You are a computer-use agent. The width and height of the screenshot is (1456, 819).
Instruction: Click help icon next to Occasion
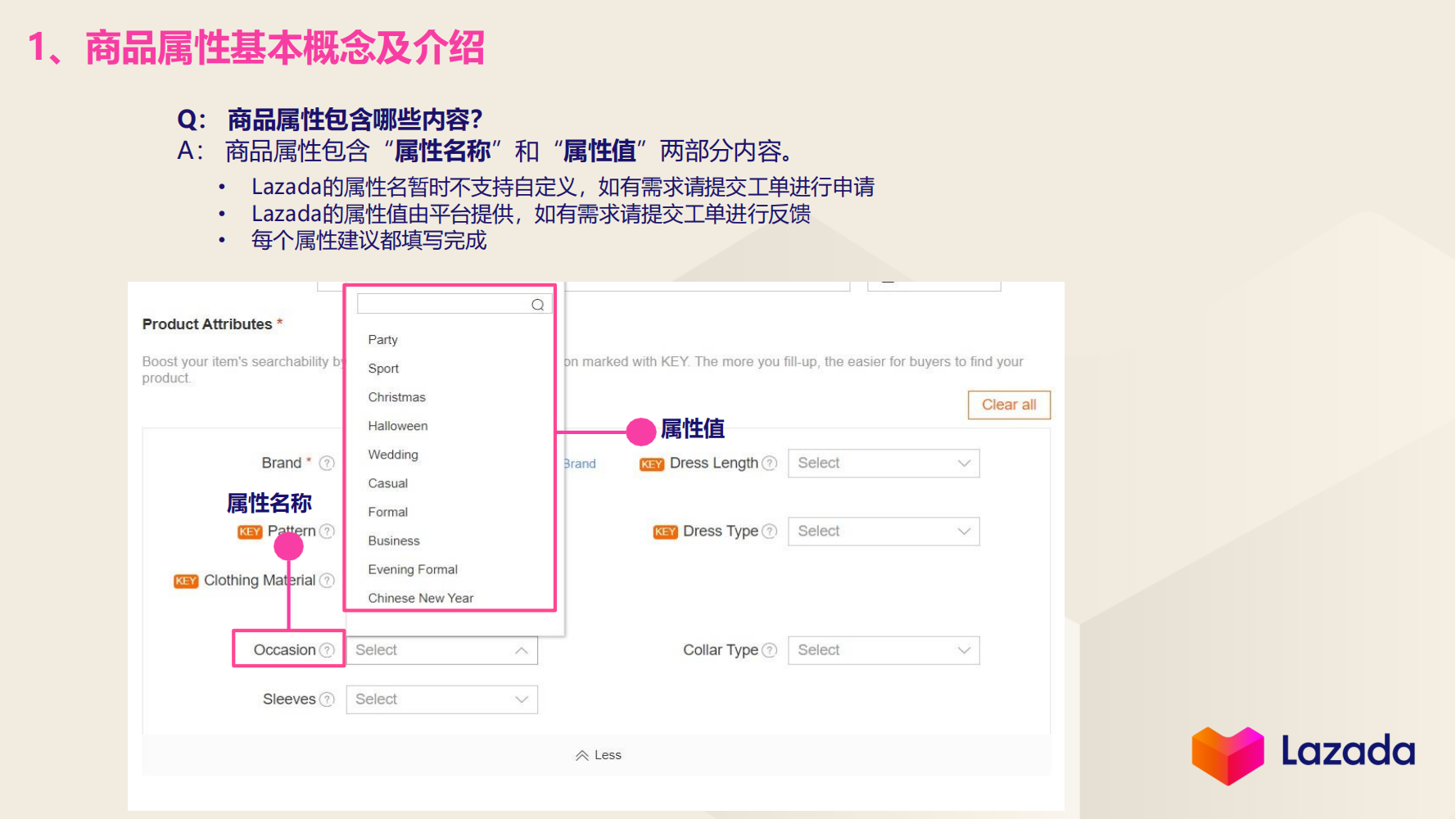pos(327,649)
